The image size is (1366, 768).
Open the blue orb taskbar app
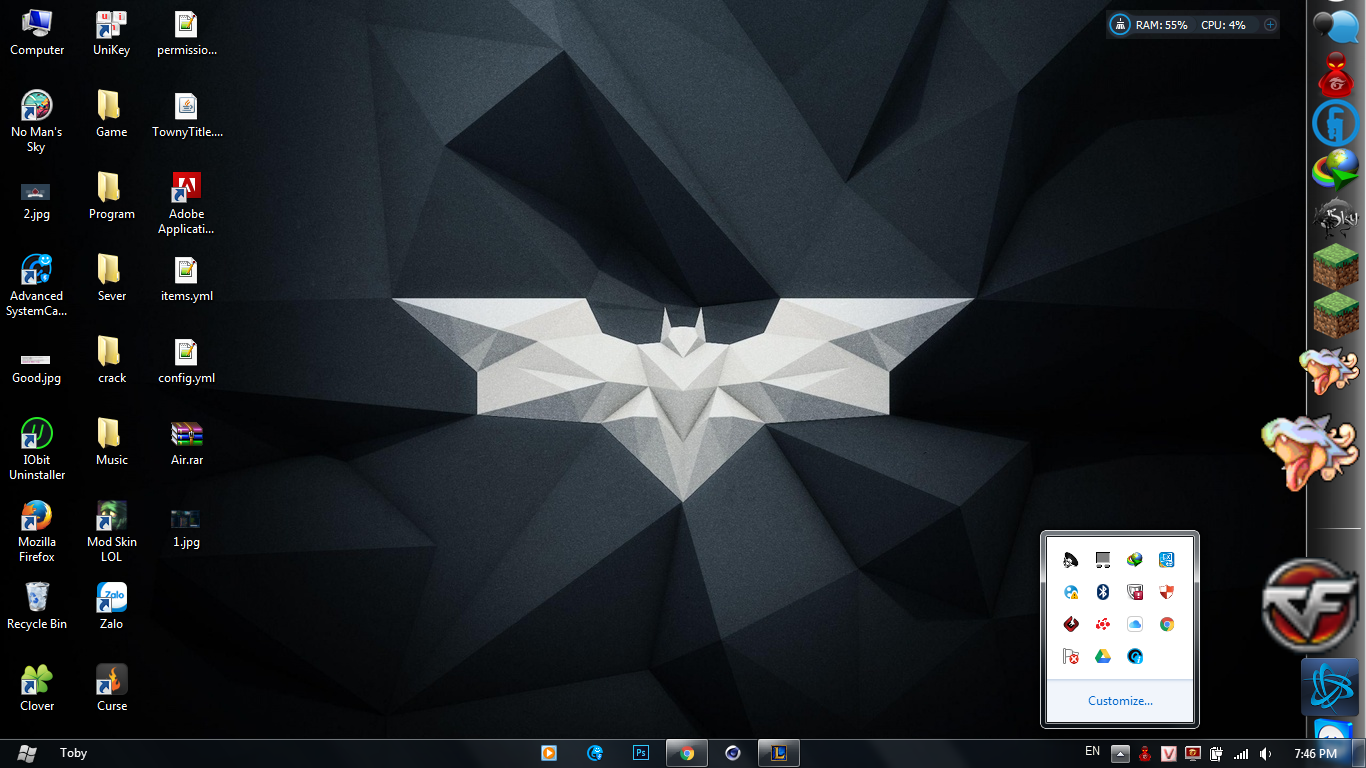tap(733, 753)
